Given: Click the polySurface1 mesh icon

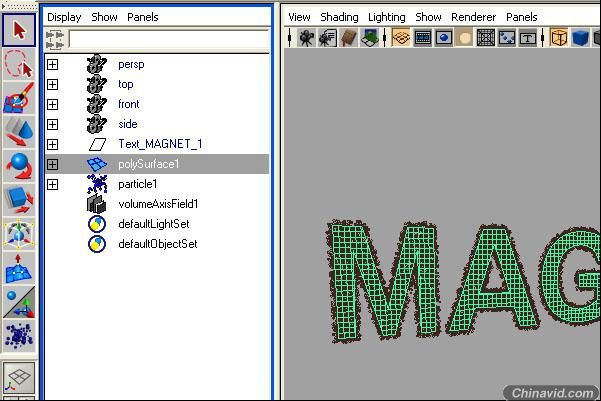Looking at the screenshot, I should [x=97, y=164].
